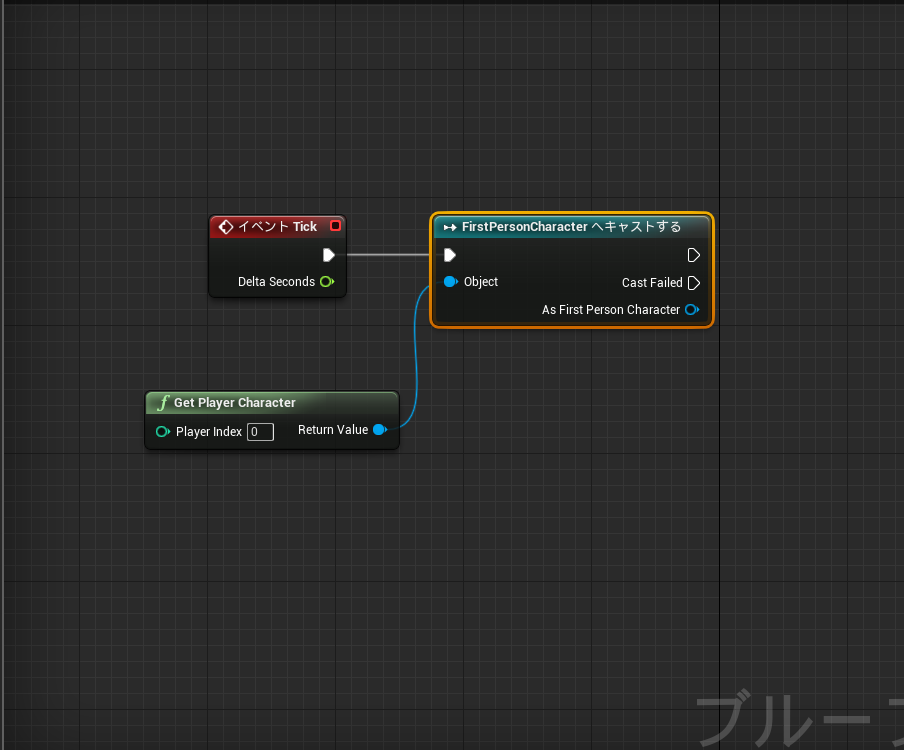Select the Get Player Character node title
Screen dimensions: 904x750
click(235, 402)
